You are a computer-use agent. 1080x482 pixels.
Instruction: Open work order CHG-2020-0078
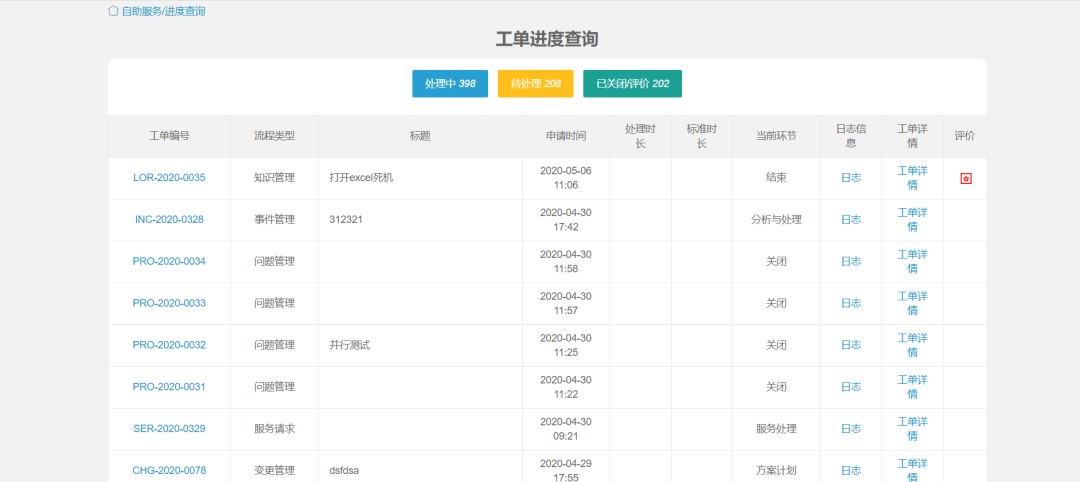(169, 470)
